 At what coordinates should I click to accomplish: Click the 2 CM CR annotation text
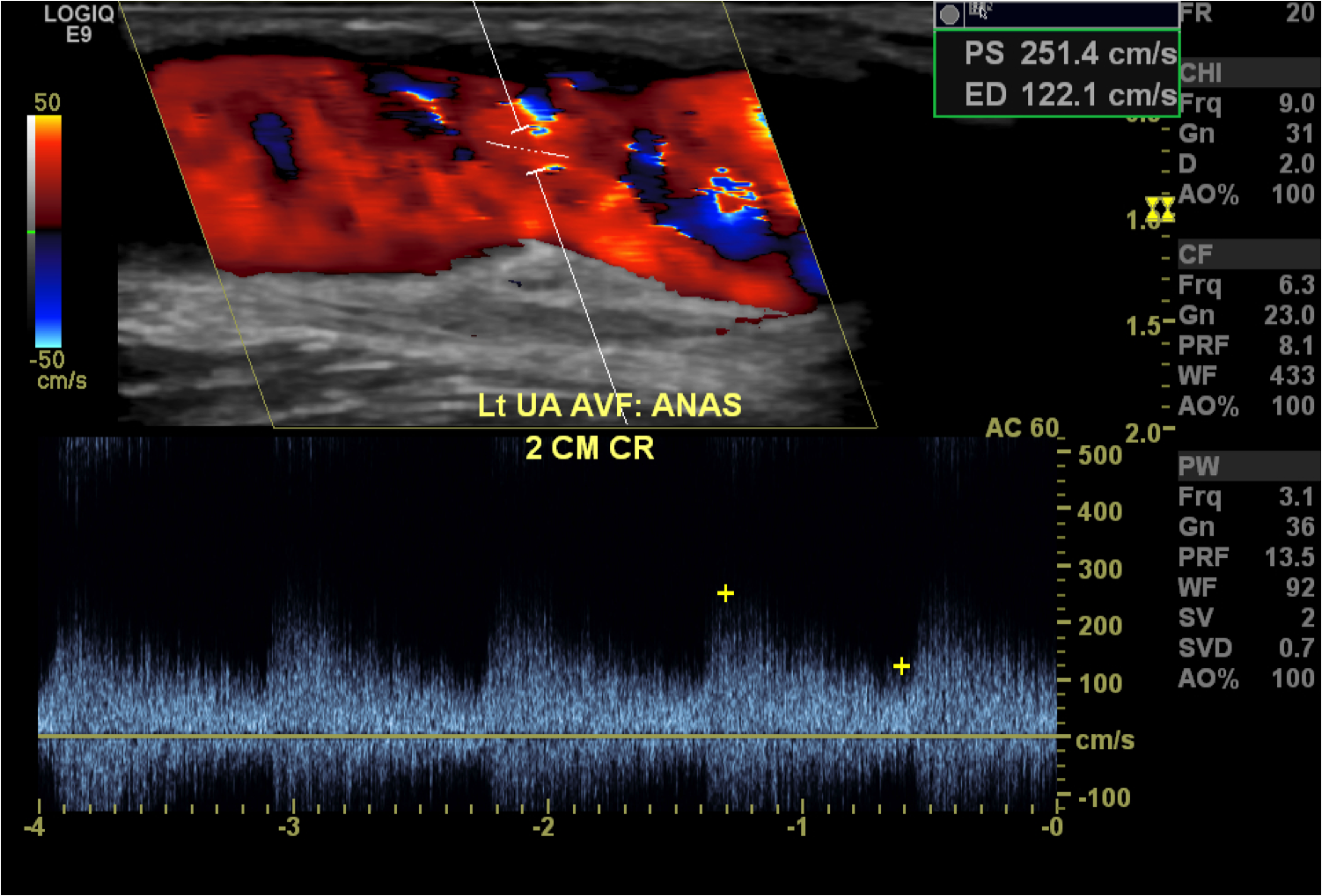coord(590,448)
